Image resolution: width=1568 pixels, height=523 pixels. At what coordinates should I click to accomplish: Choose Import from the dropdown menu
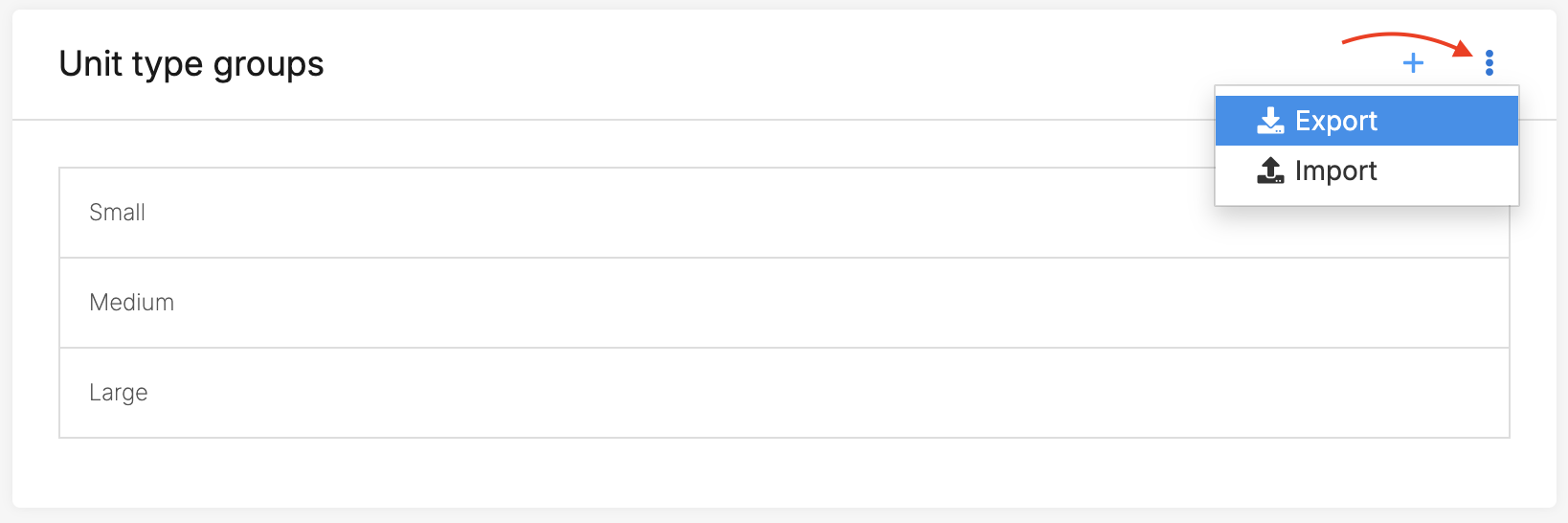1367,171
